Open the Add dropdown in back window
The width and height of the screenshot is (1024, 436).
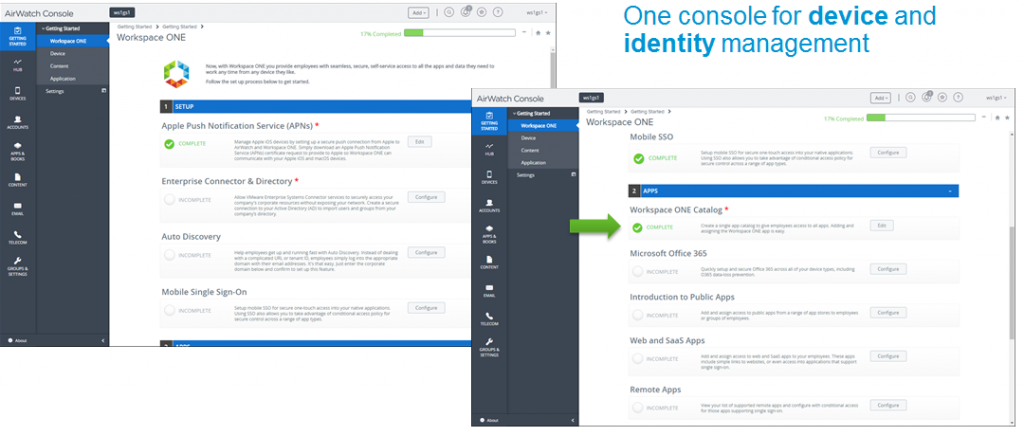pos(418,12)
